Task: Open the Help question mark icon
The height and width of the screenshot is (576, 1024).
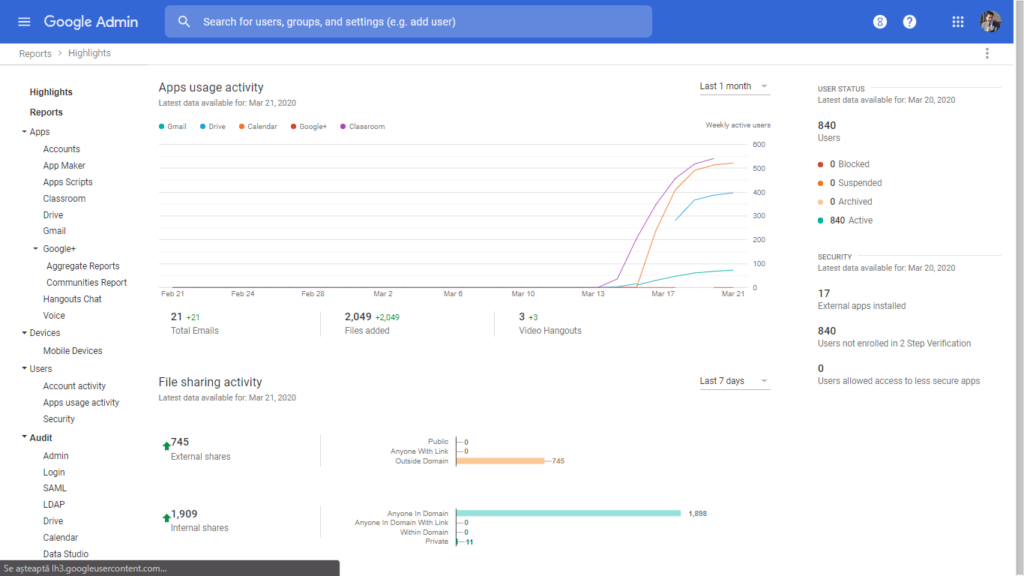Action: coord(909,22)
